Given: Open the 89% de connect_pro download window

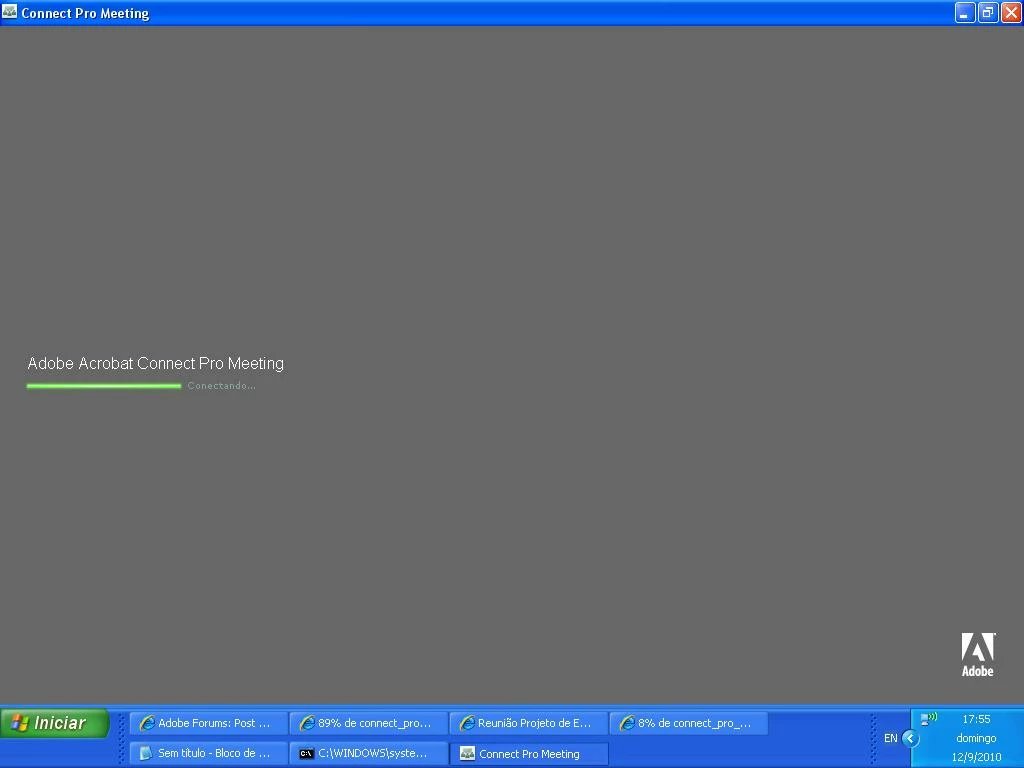Looking at the screenshot, I should (369, 723).
